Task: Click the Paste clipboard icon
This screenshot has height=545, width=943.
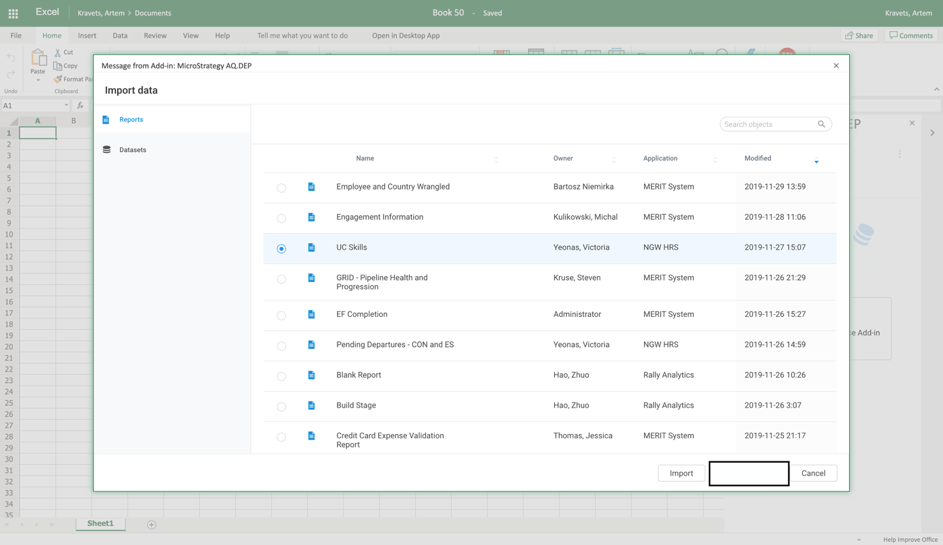Action: pyautogui.click(x=38, y=58)
